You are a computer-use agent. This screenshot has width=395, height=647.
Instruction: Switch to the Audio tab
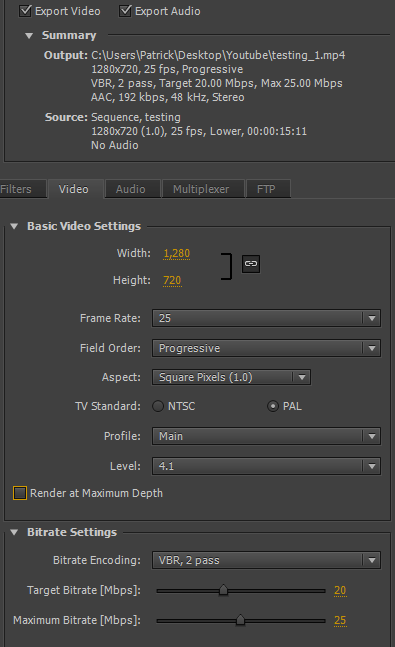tap(132, 189)
